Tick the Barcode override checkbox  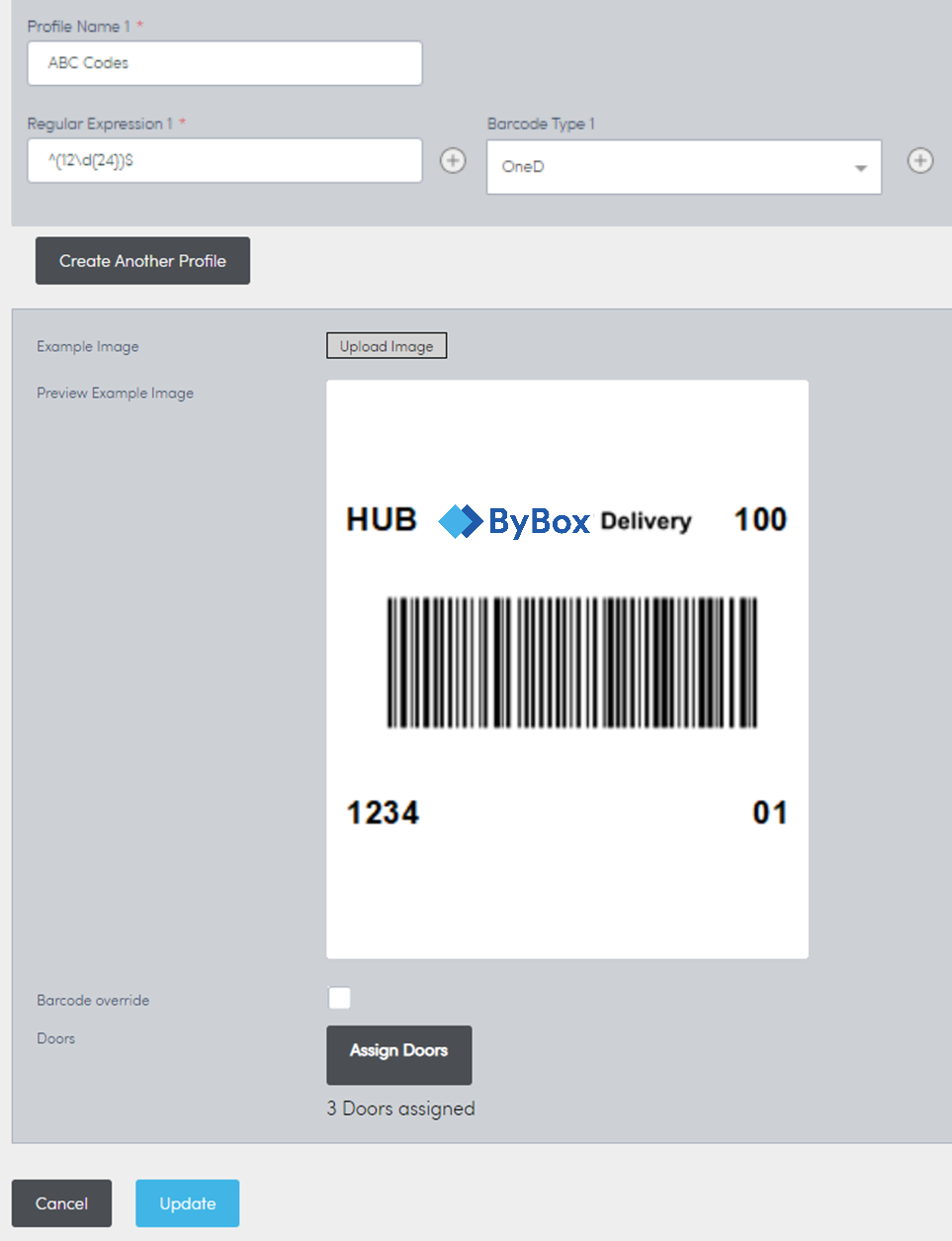click(x=339, y=998)
